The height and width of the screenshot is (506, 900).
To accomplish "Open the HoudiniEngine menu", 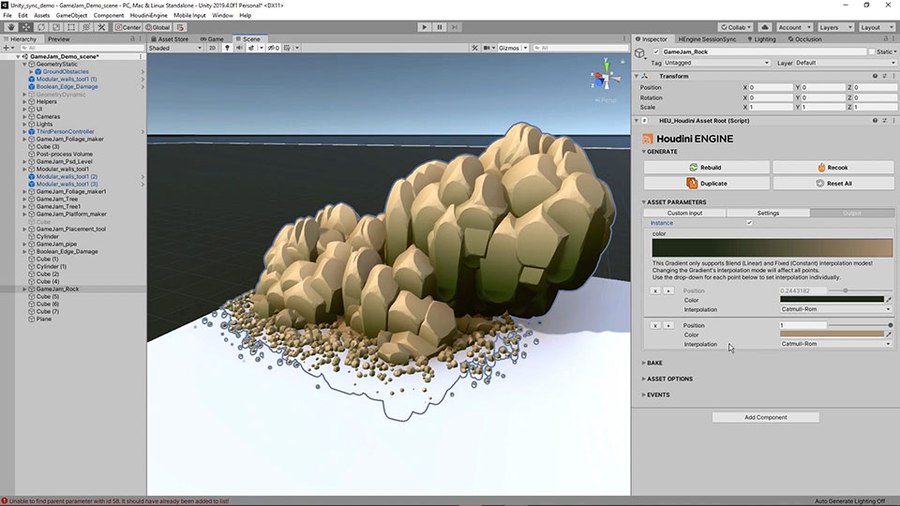I will [149, 15].
